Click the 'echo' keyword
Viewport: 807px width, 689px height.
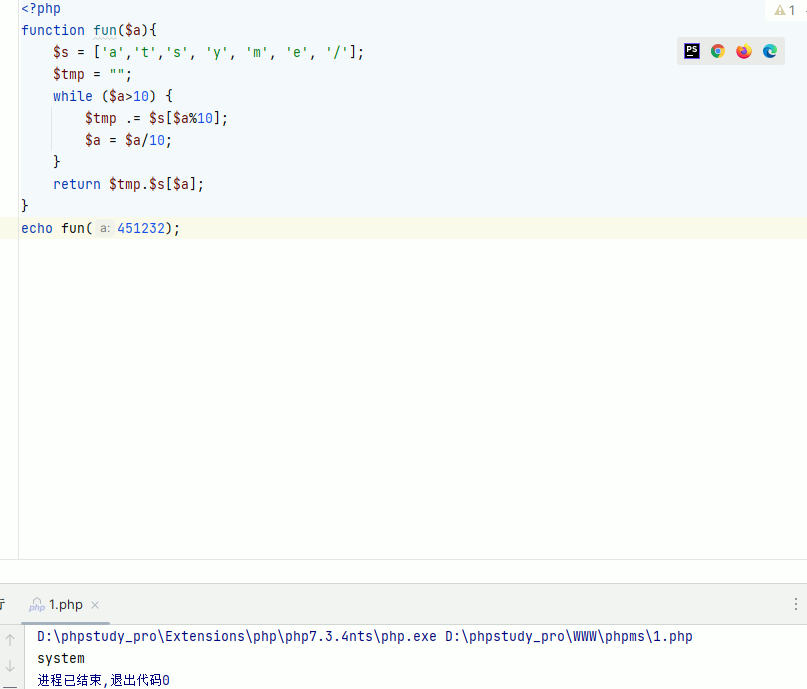pyautogui.click(x=37, y=228)
